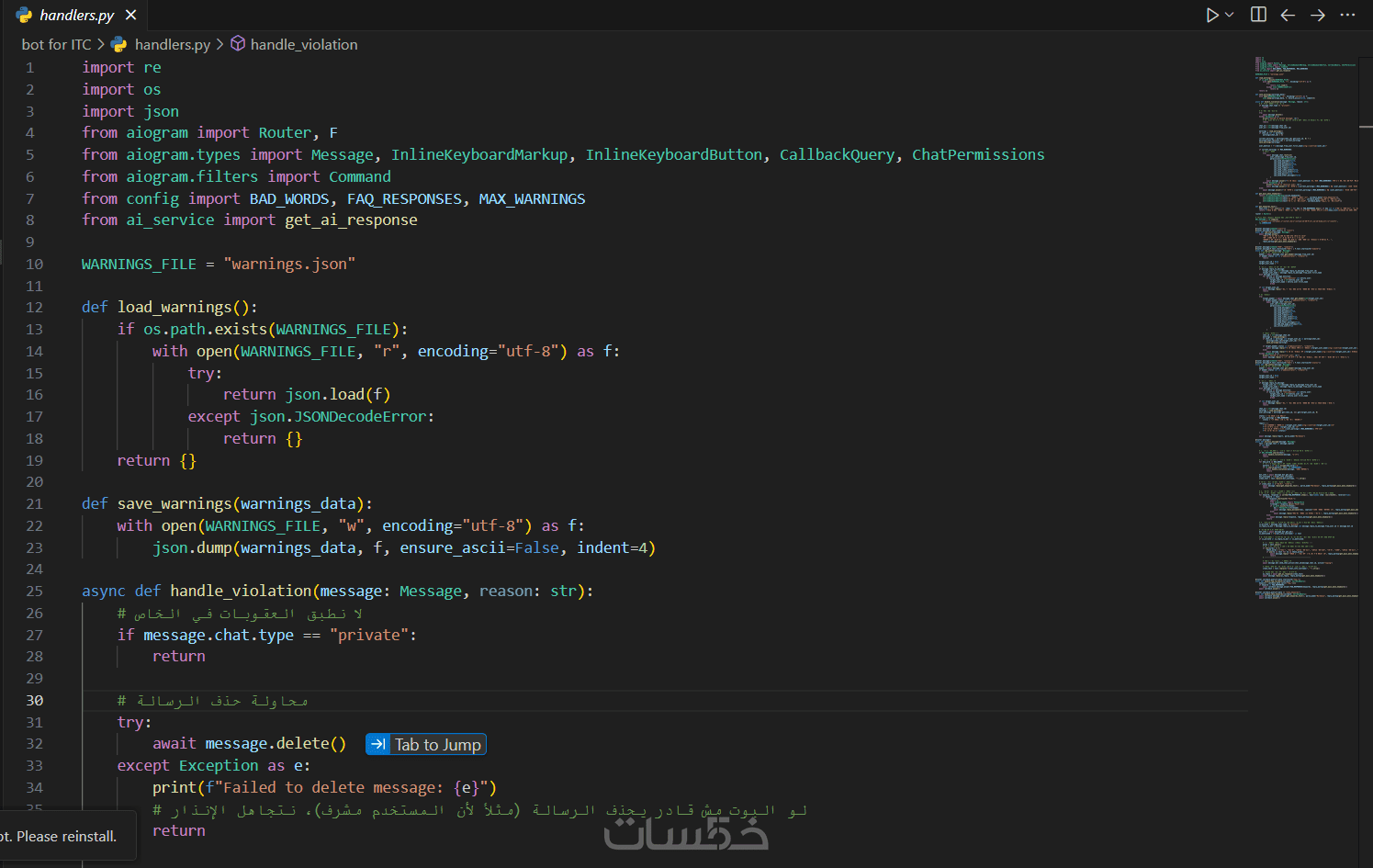Navigate forward with right arrow
Viewport: 1373px width, 868px height.
coord(1318,15)
